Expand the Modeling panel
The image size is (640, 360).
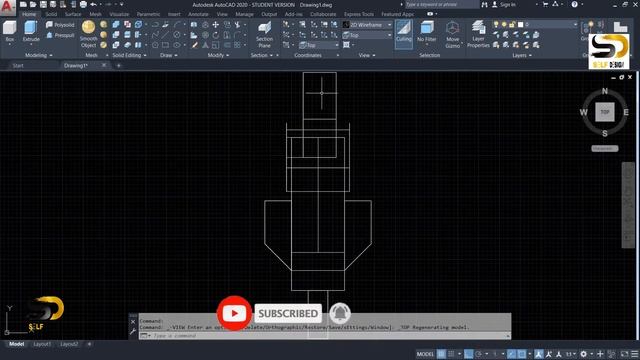click(x=39, y=55)
